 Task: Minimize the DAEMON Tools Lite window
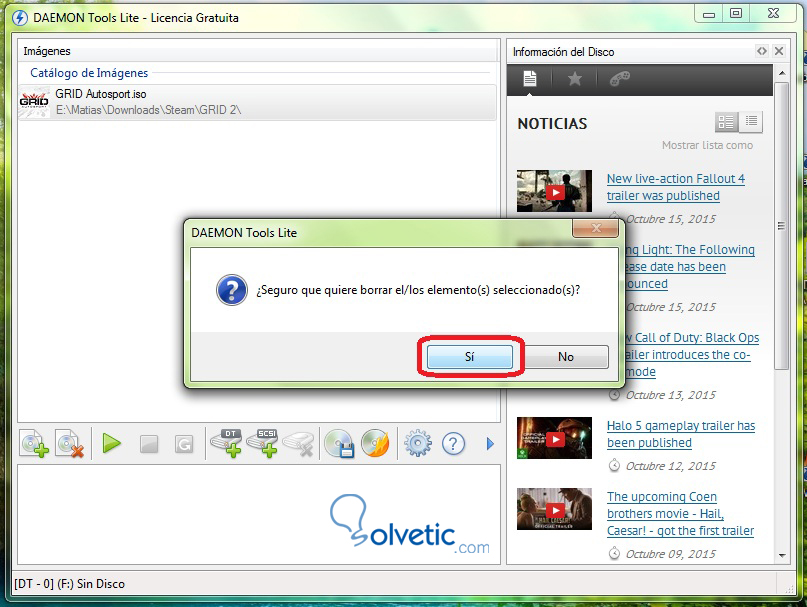coord(709,14)
